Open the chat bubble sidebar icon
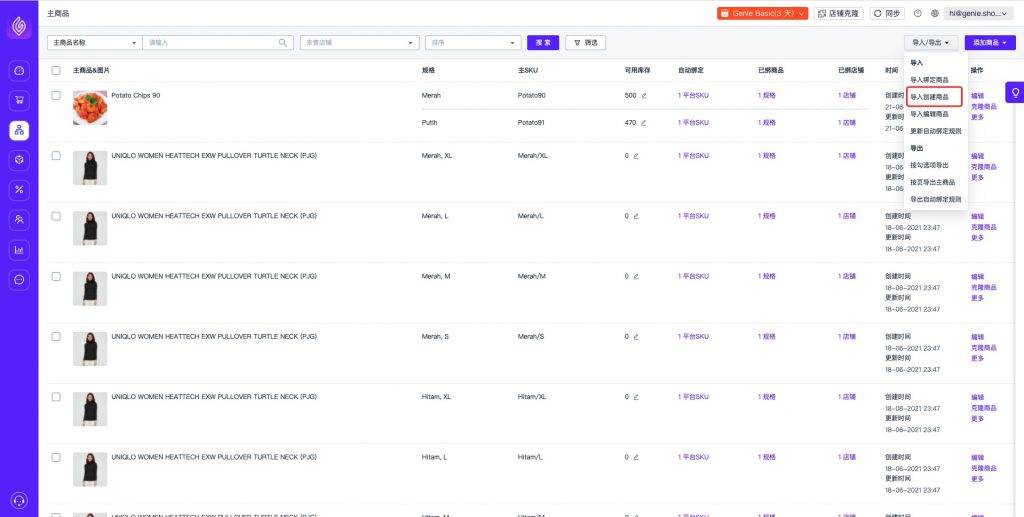Image resolution: width=1024 pixels, height=517 pixels. (19, 280)
